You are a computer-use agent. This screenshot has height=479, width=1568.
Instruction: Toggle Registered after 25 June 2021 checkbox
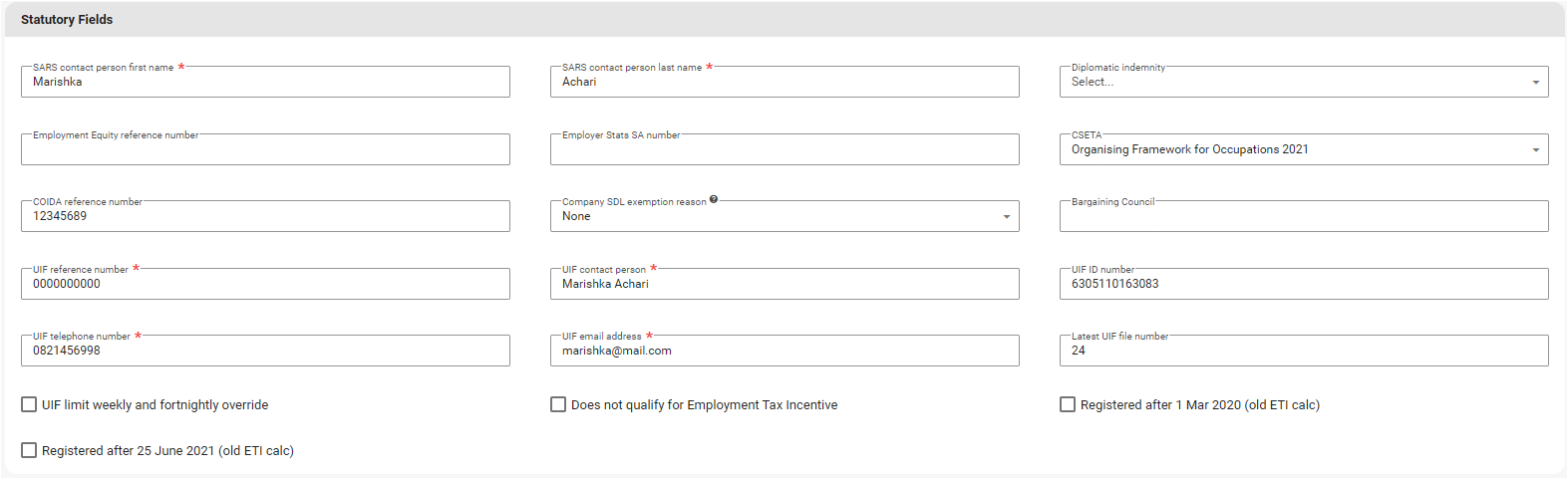29,450
